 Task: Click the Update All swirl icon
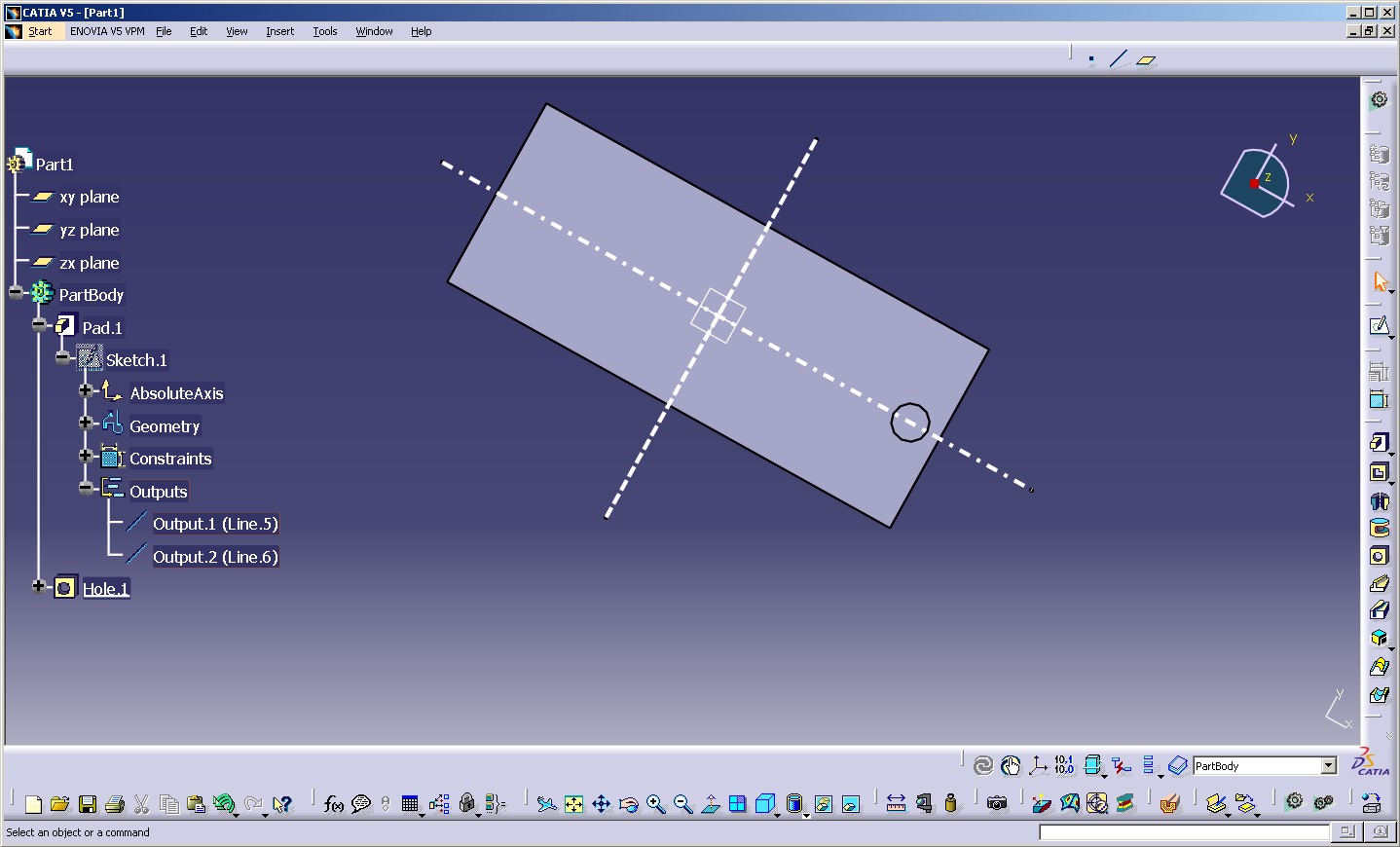983,766
